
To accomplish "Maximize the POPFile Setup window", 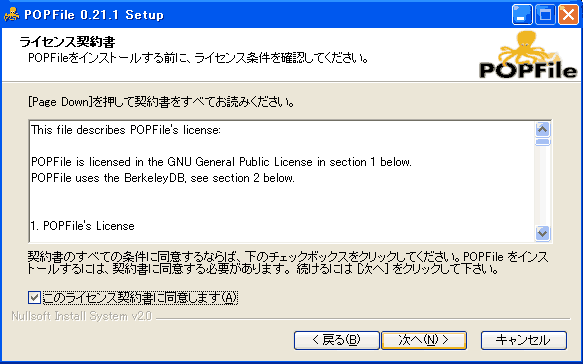I will (545, 15).
